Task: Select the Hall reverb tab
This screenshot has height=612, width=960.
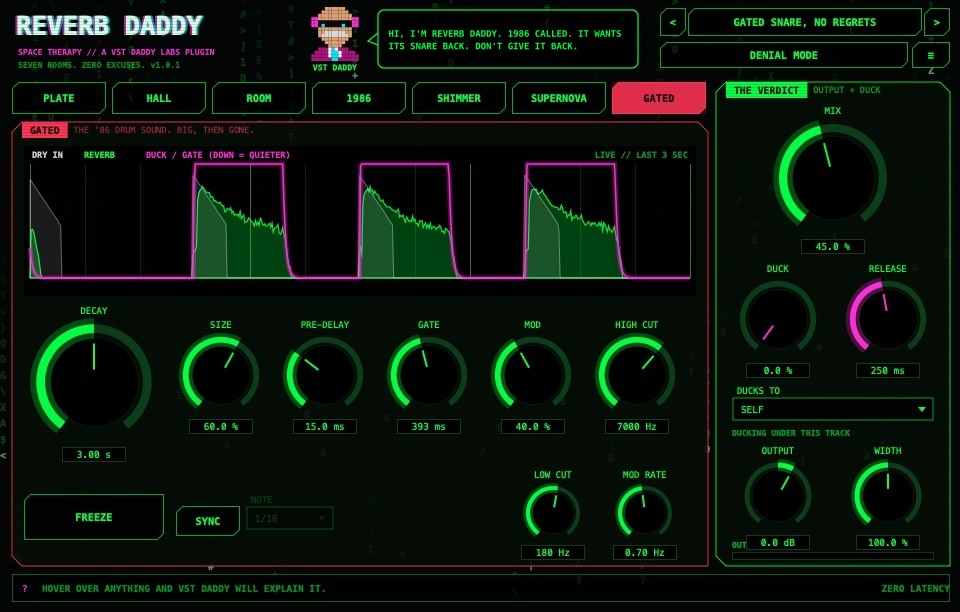Action: [159, 99]
